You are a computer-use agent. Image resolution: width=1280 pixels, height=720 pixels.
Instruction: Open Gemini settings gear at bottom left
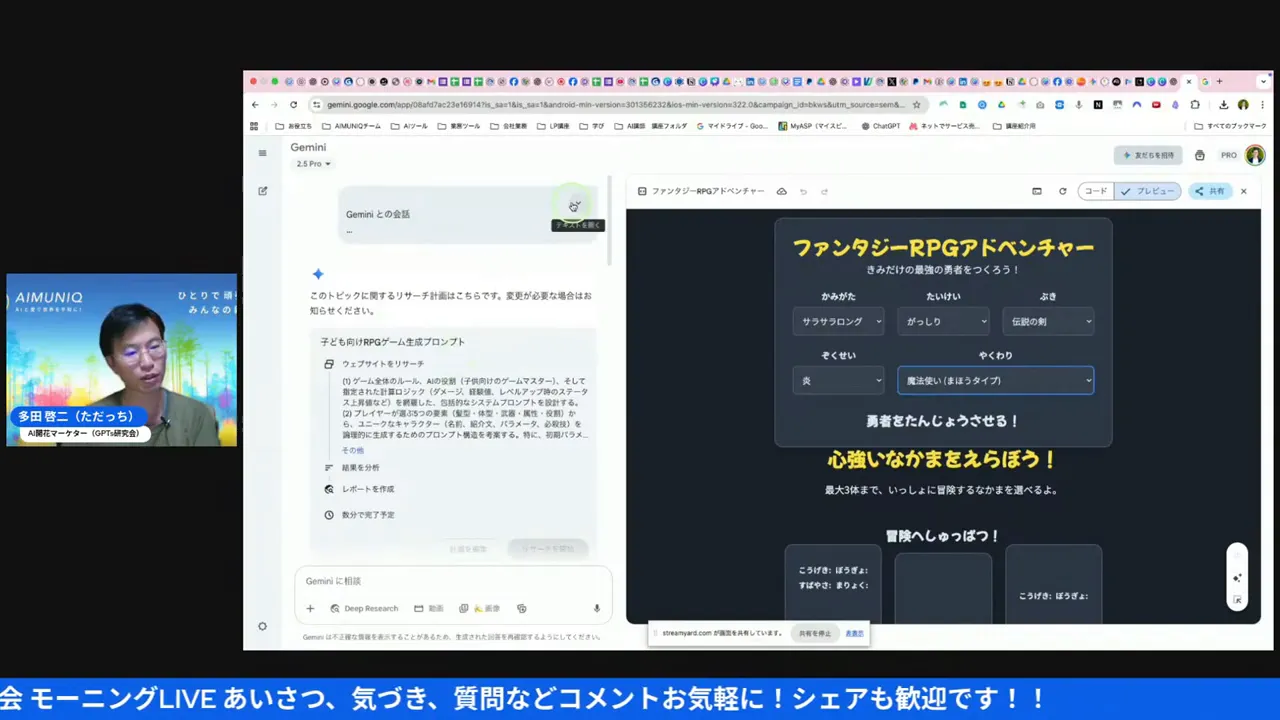(x=262, y=626)
